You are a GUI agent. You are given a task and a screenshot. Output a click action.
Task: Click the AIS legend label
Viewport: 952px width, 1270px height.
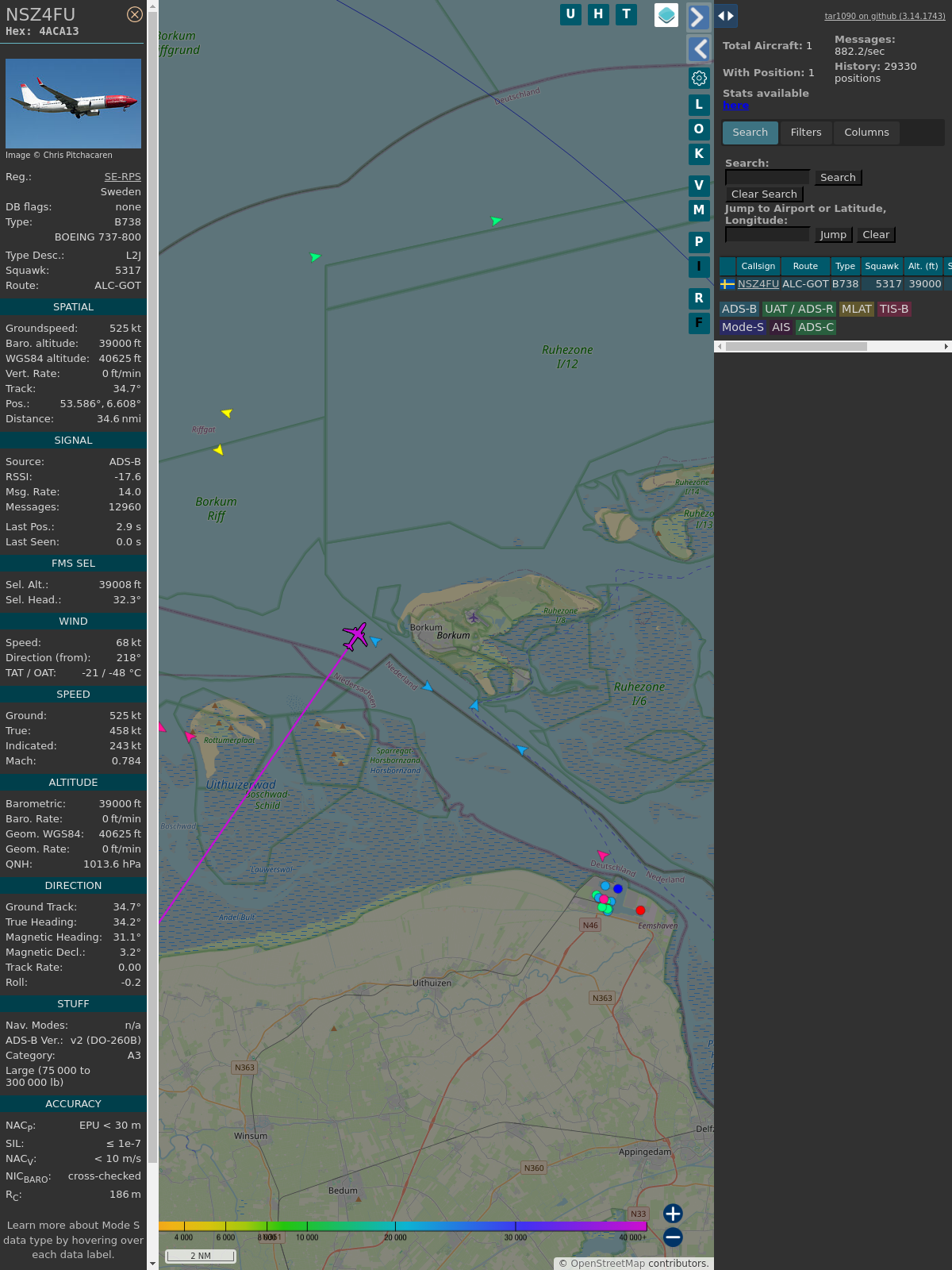(x=781, y=328)
